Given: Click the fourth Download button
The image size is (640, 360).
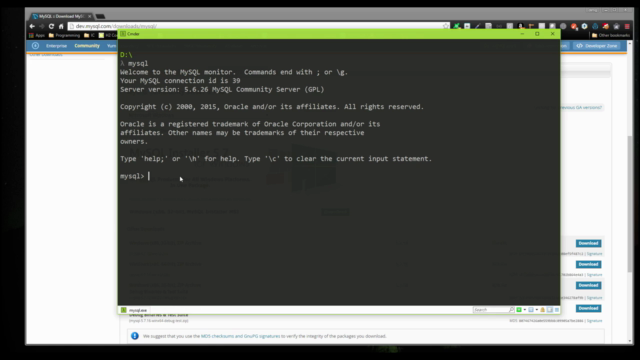Looking at the screenshot, I should [x=588, y=308].
